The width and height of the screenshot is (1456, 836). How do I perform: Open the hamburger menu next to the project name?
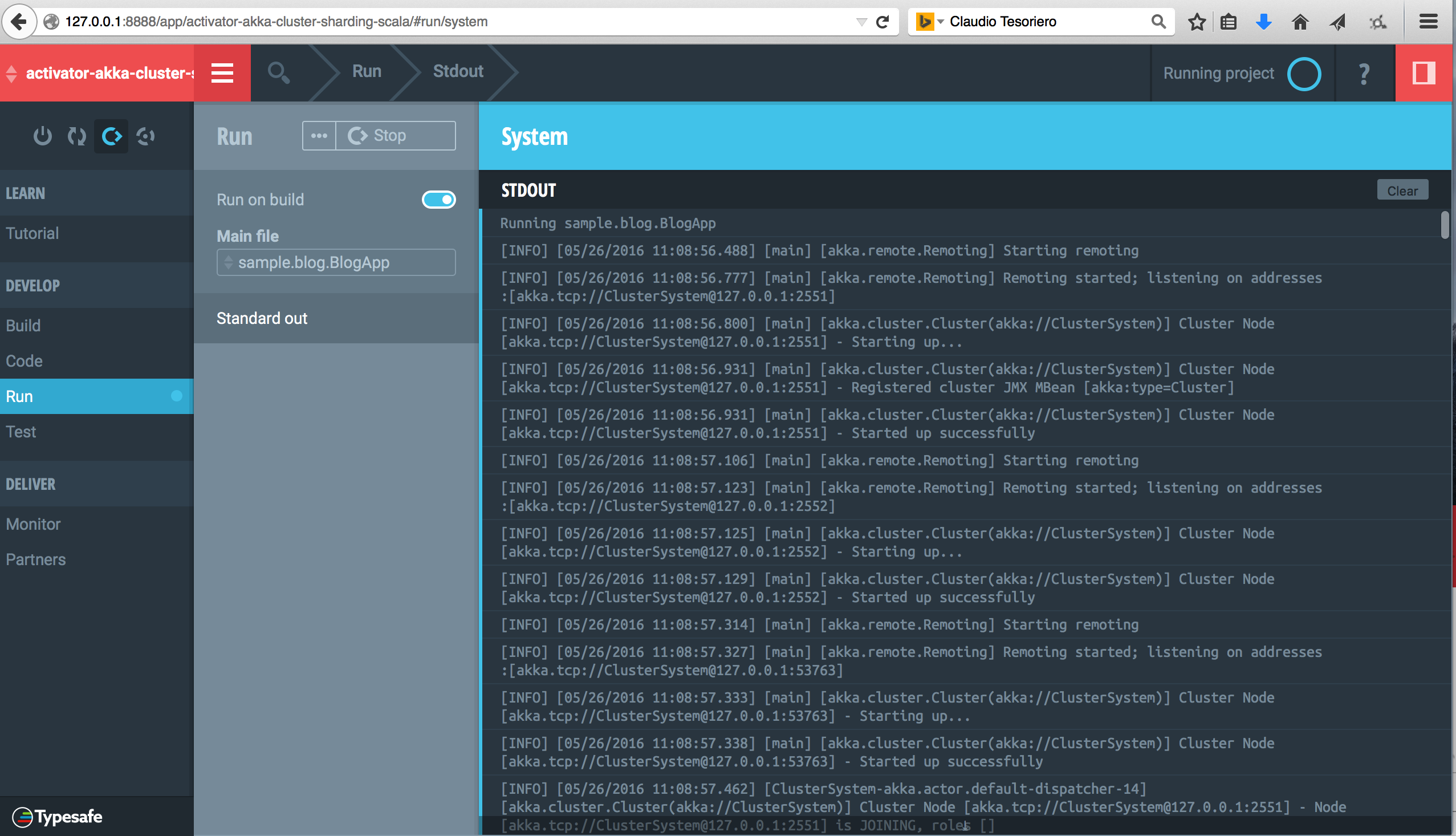222,73
